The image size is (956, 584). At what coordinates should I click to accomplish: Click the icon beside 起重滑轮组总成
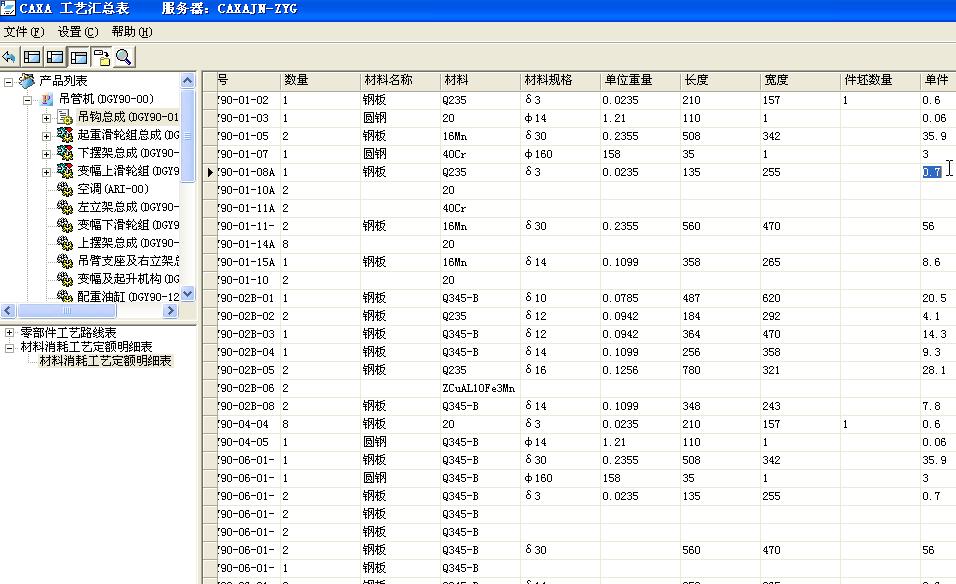[65, 135]
